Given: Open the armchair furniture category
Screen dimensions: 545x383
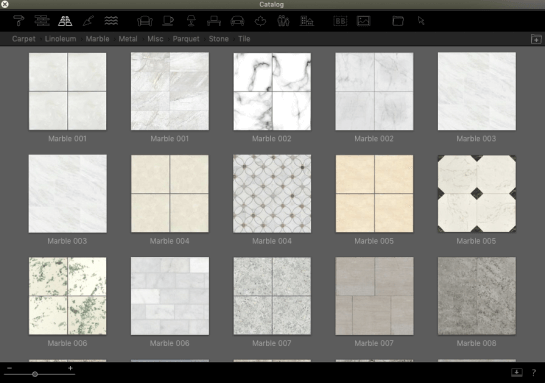Looking at the screenshot, I should [145, 21].
